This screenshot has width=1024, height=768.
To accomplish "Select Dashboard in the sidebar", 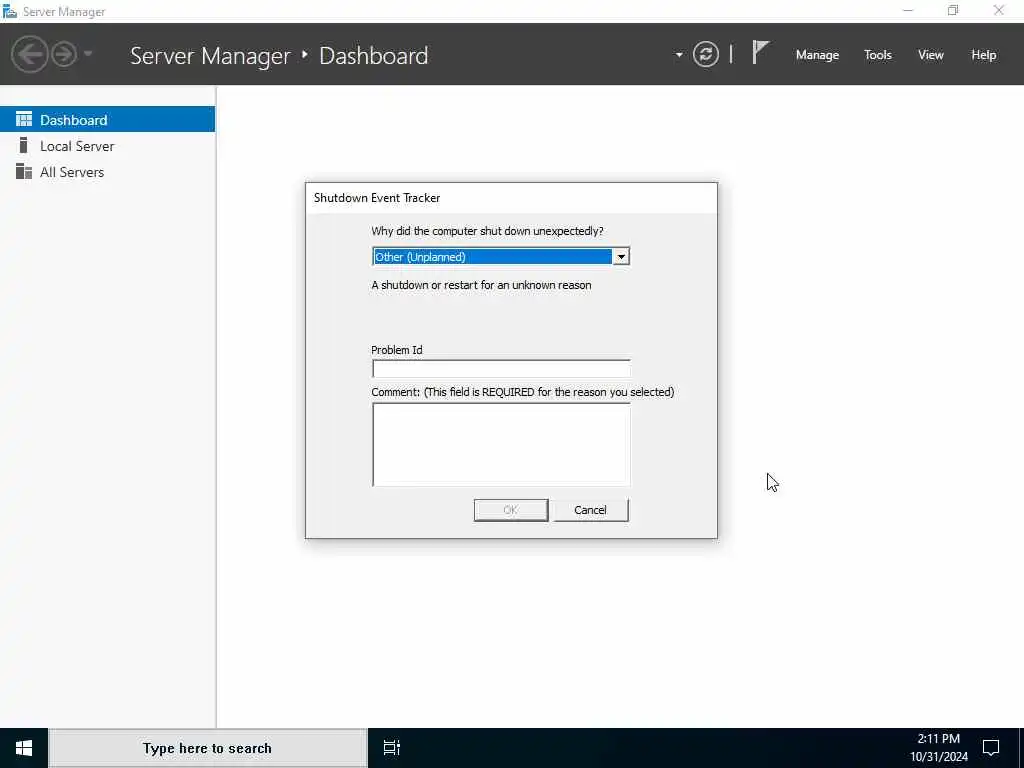I will click(107, 120).
